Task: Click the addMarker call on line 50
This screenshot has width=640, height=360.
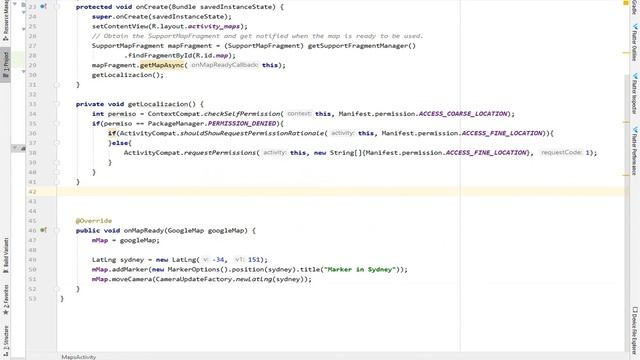Action: [x=130, y=269]
